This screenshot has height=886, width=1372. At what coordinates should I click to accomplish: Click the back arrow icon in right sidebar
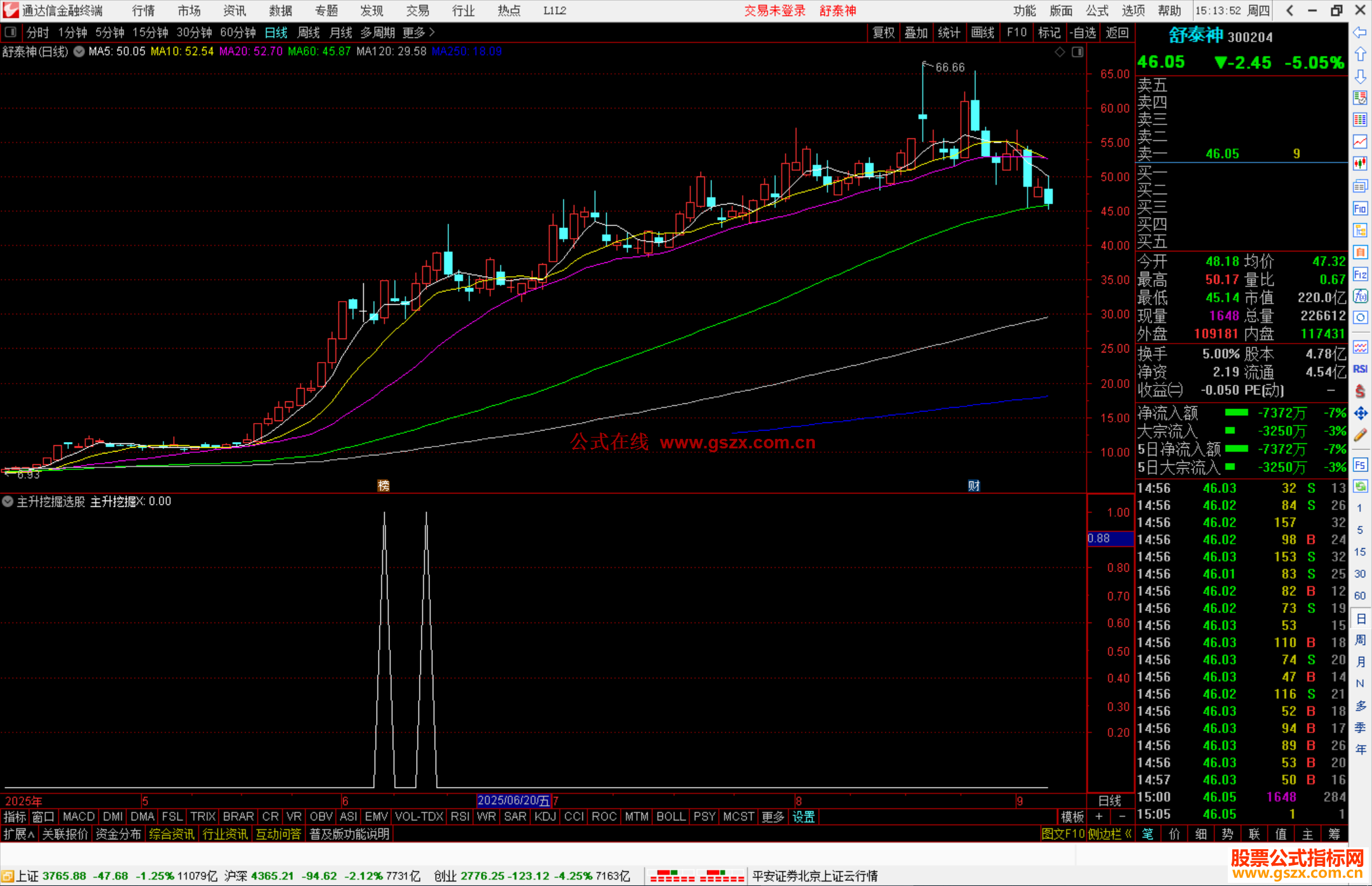pos(1360,32)
